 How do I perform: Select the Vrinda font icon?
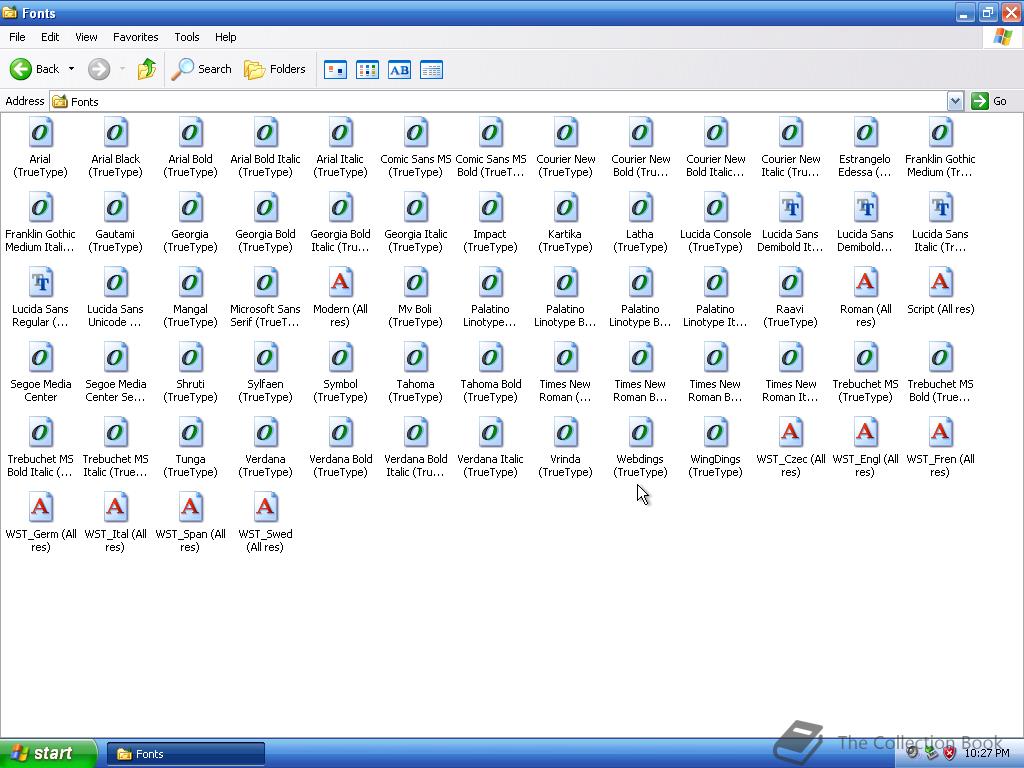(566, 434)
